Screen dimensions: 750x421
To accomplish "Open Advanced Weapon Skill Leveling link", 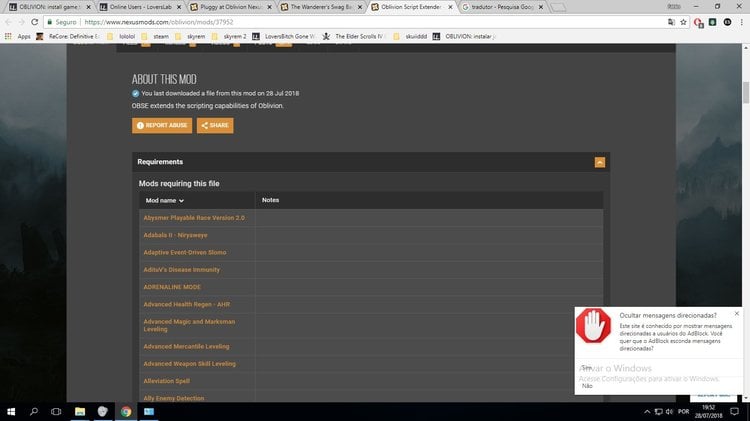I will [189, 364].
